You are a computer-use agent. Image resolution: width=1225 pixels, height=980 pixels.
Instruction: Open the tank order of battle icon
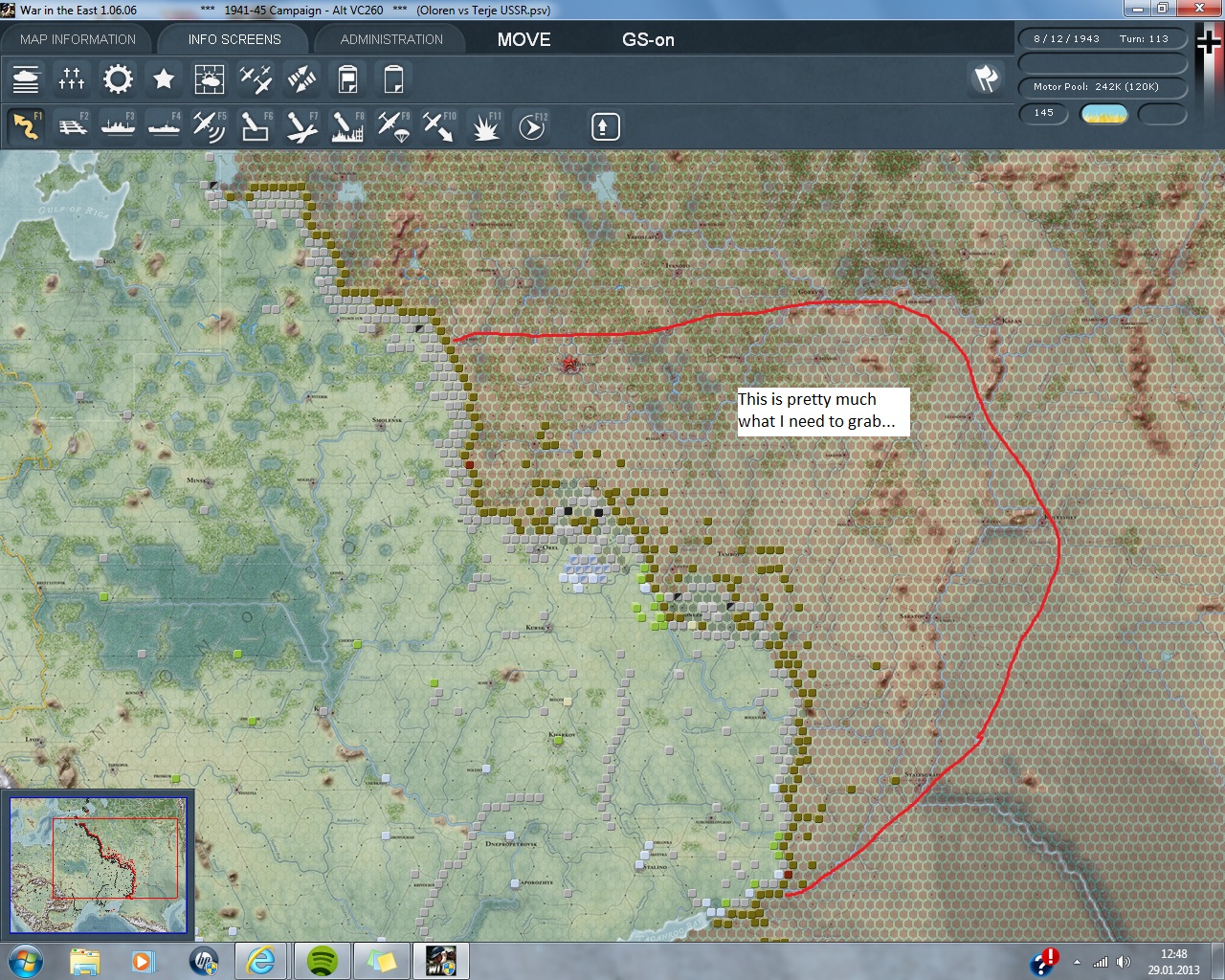pyautogui.click(x=26, y=79)
